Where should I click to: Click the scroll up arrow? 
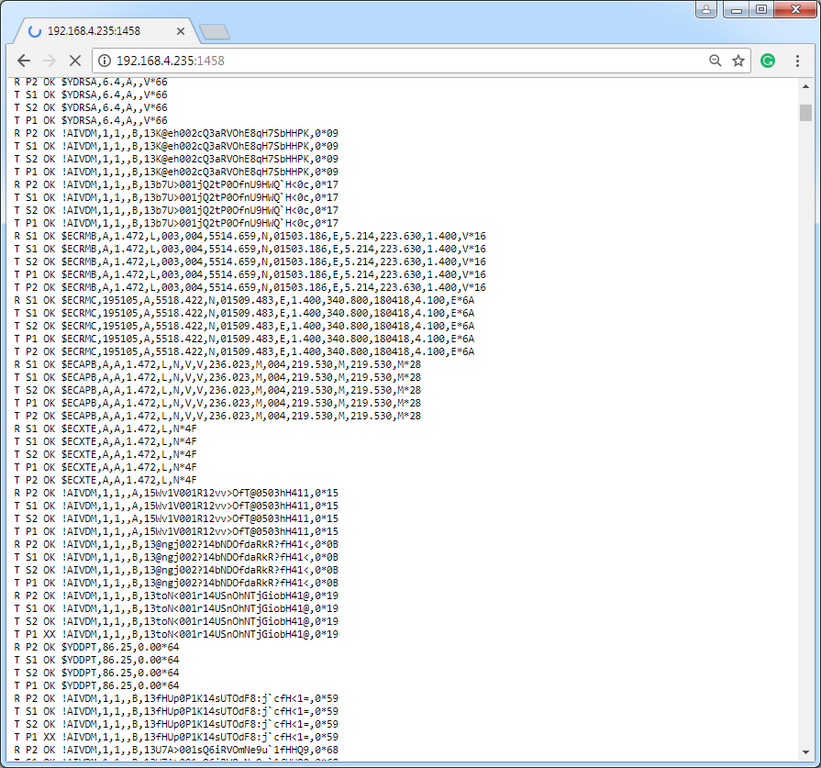coord(805,86)
